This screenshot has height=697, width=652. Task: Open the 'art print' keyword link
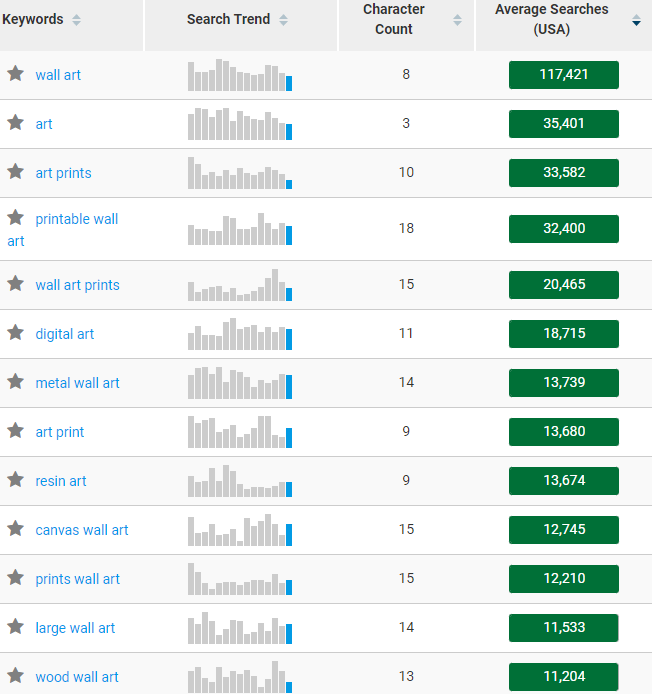(x=60, y=432)
